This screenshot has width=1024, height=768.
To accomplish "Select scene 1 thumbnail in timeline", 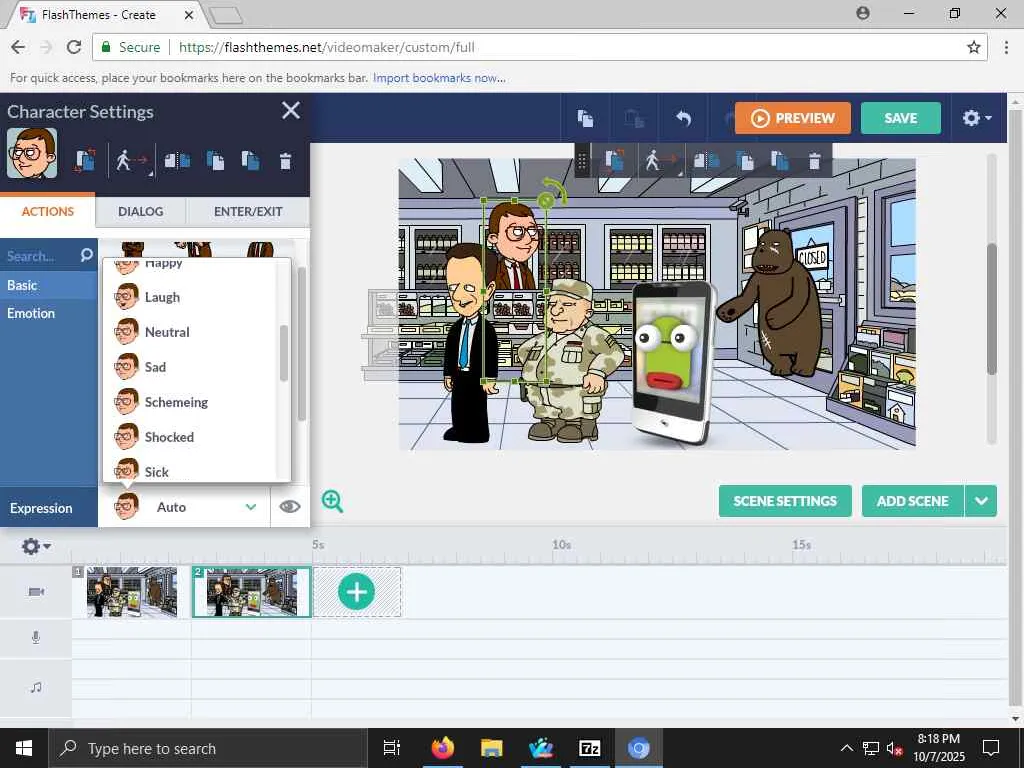I will point(132,592).
